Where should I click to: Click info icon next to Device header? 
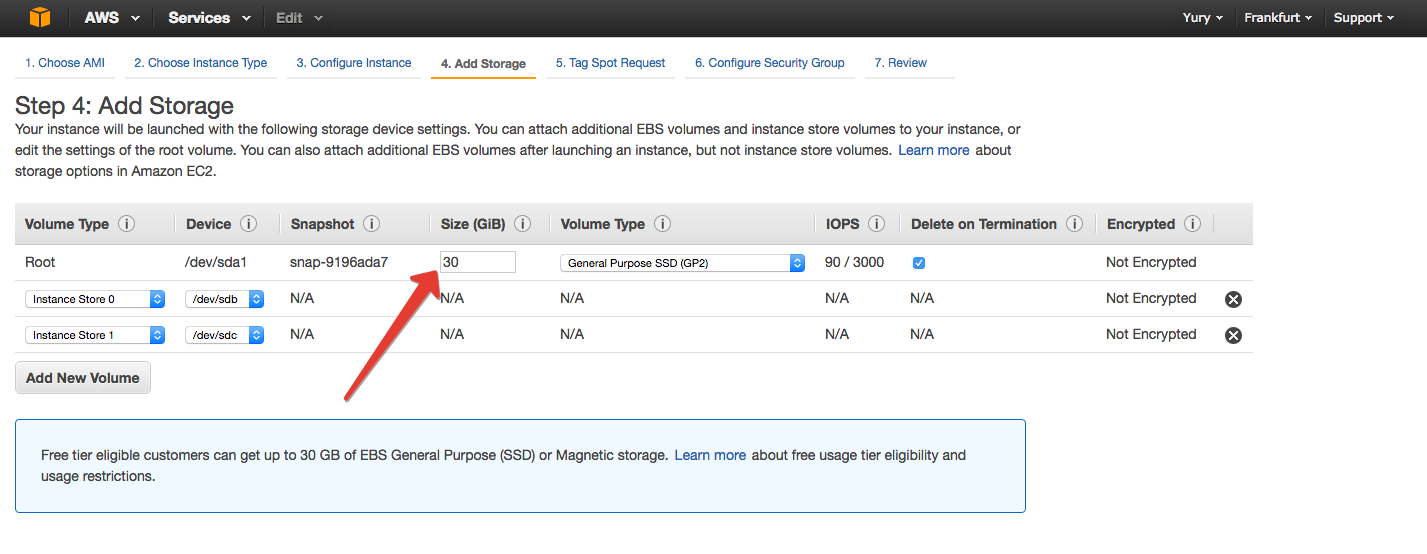249,224
